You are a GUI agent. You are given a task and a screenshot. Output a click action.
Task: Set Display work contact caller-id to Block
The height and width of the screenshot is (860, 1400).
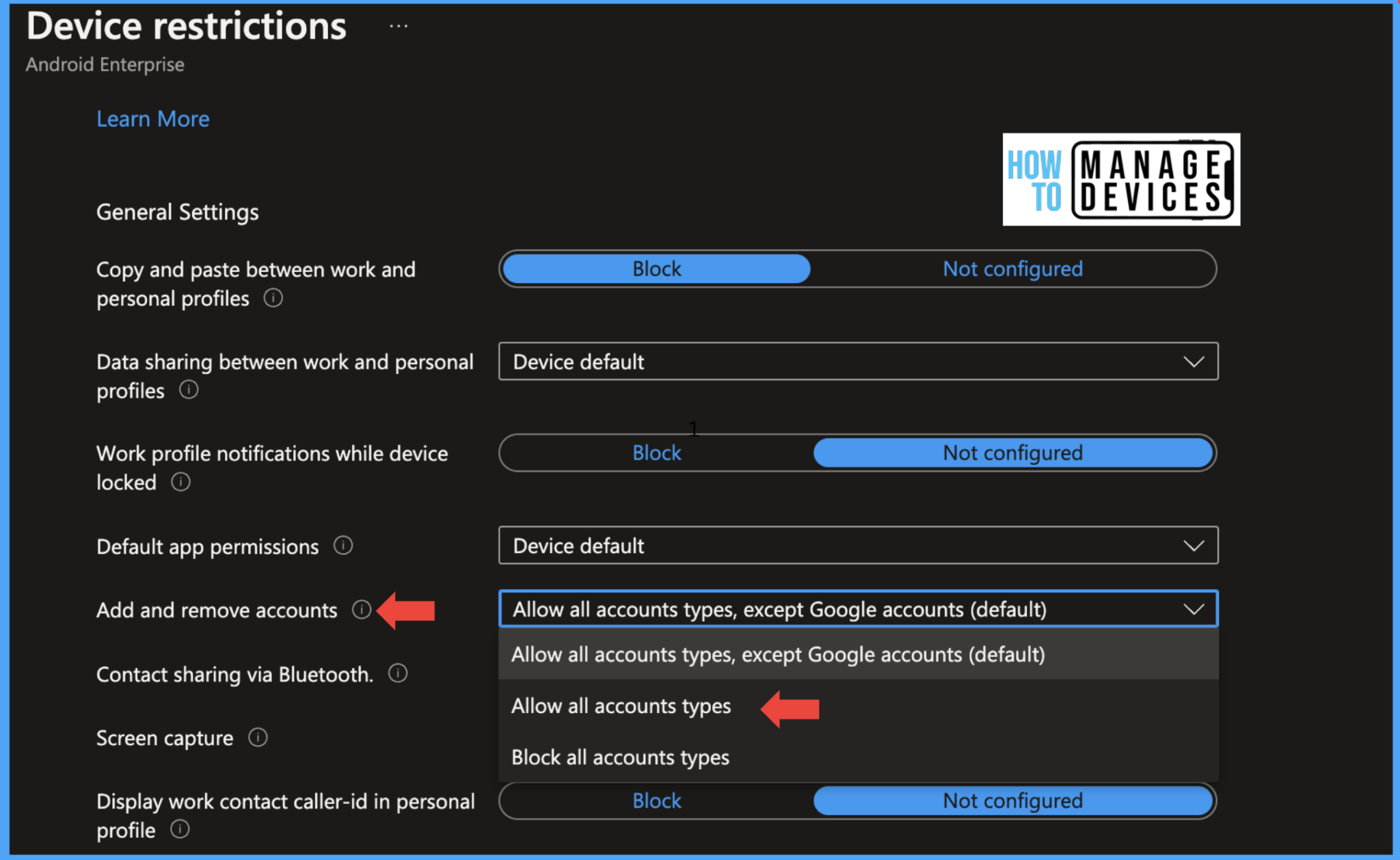coord(657,801)
